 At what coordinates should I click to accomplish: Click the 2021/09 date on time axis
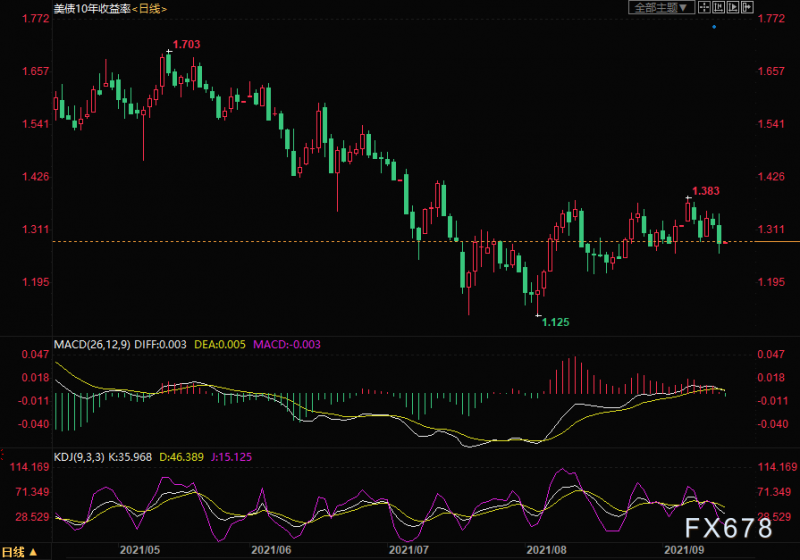pyautogui.click(x=681, y=549)
